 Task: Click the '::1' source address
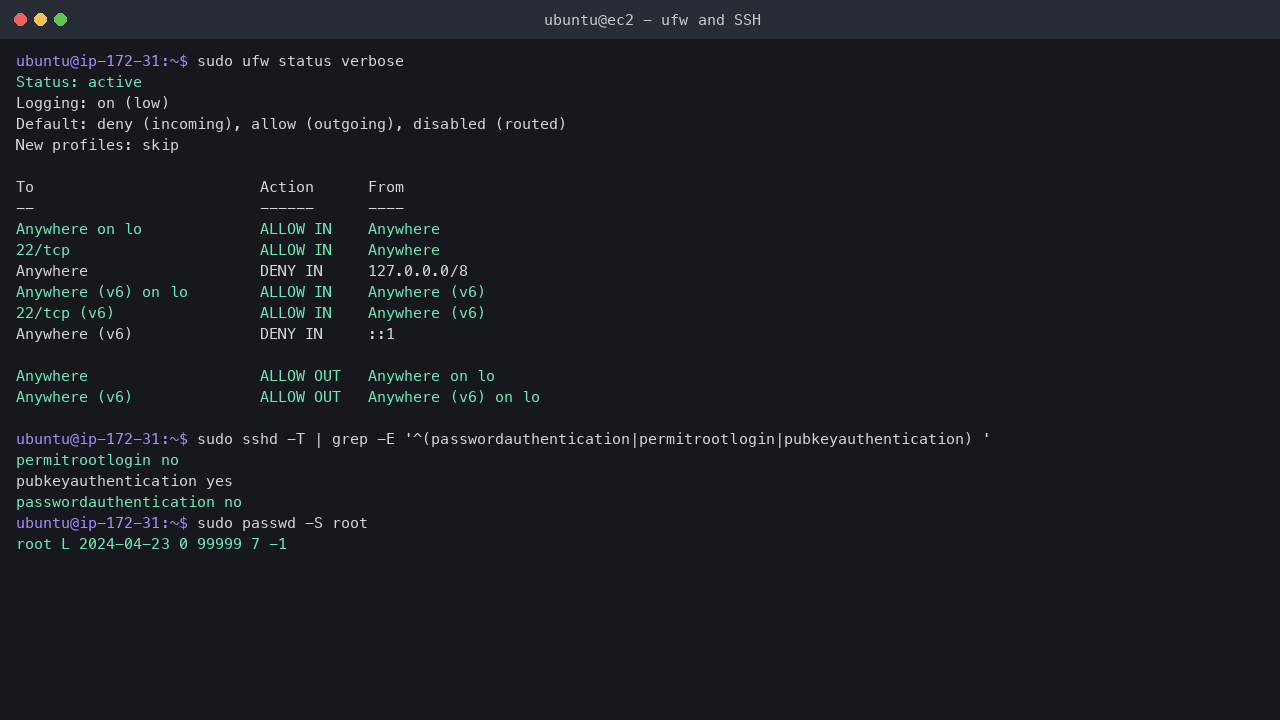381,334
